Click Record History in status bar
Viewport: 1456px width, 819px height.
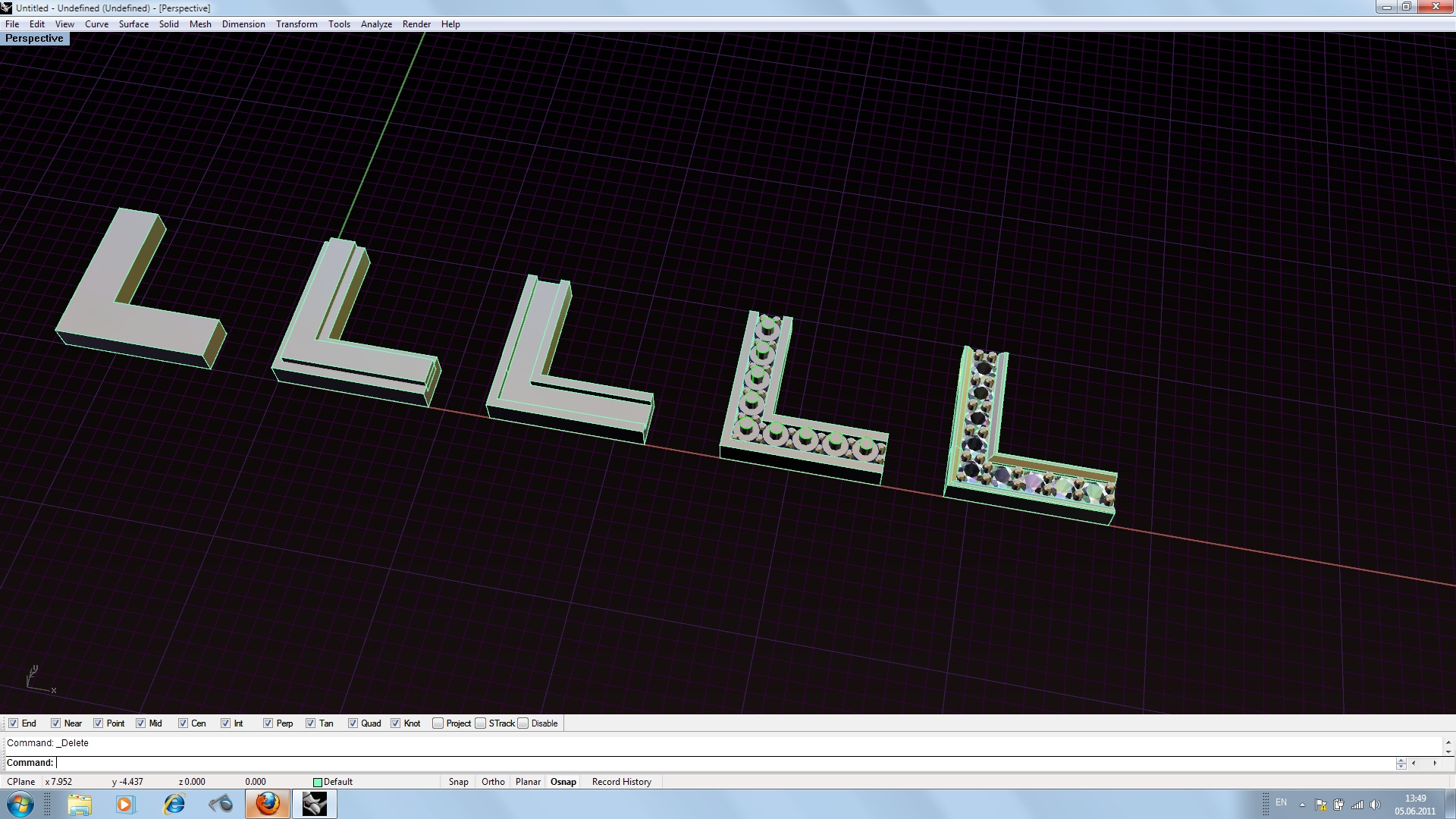621,782
